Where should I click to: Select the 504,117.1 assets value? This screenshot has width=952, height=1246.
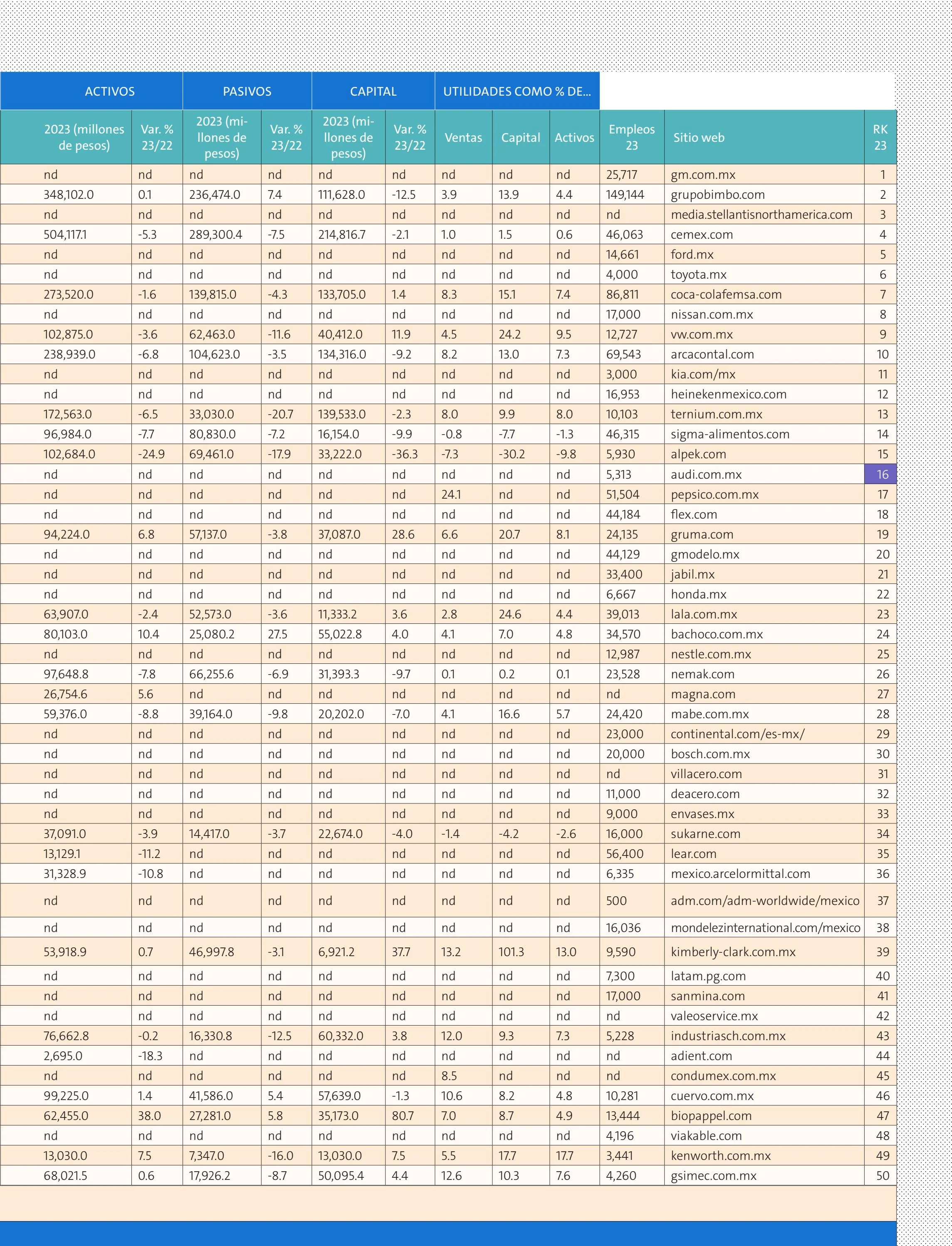65,235
